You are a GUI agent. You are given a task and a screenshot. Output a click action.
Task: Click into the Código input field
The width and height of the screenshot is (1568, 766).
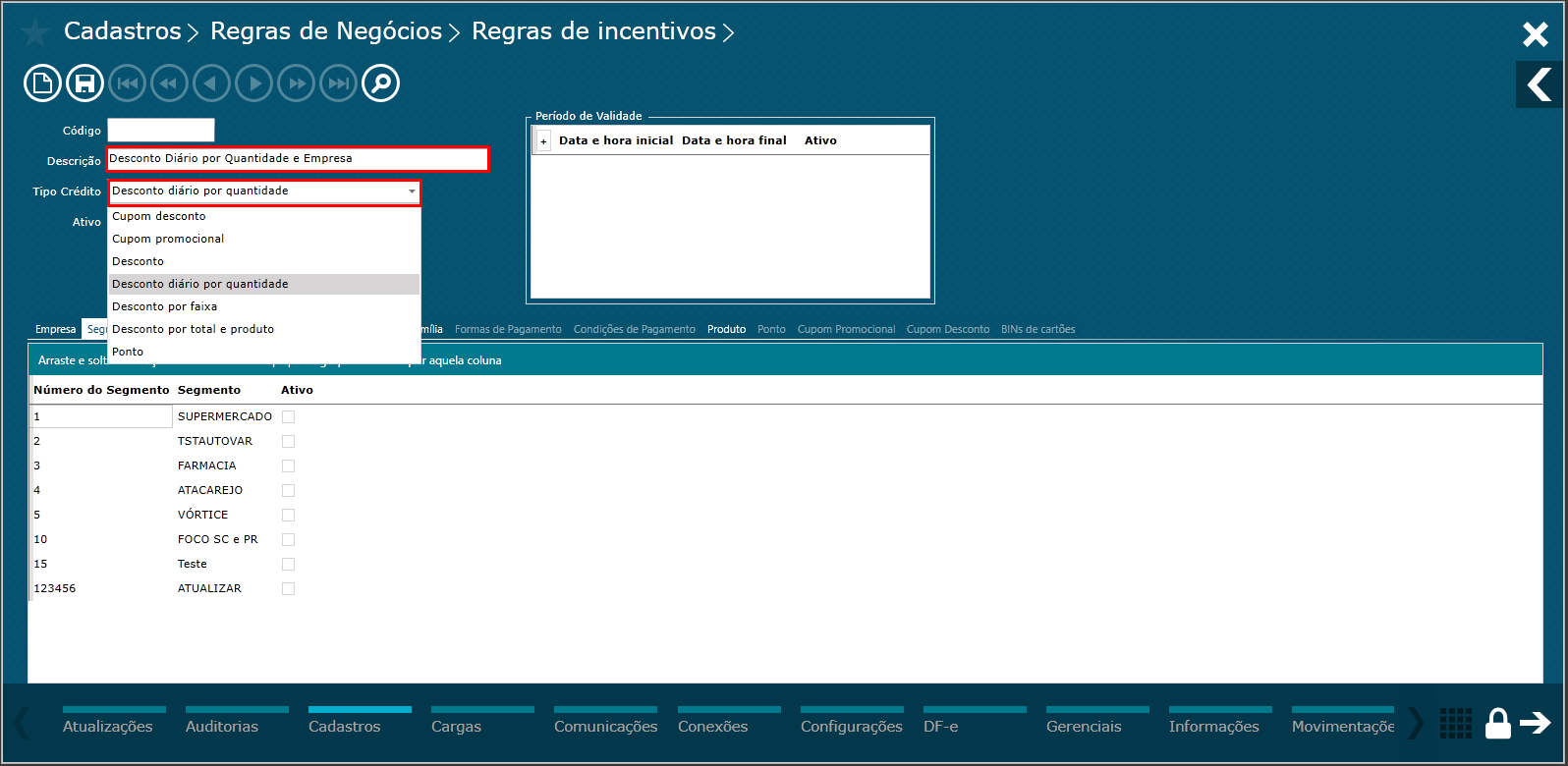161,130
